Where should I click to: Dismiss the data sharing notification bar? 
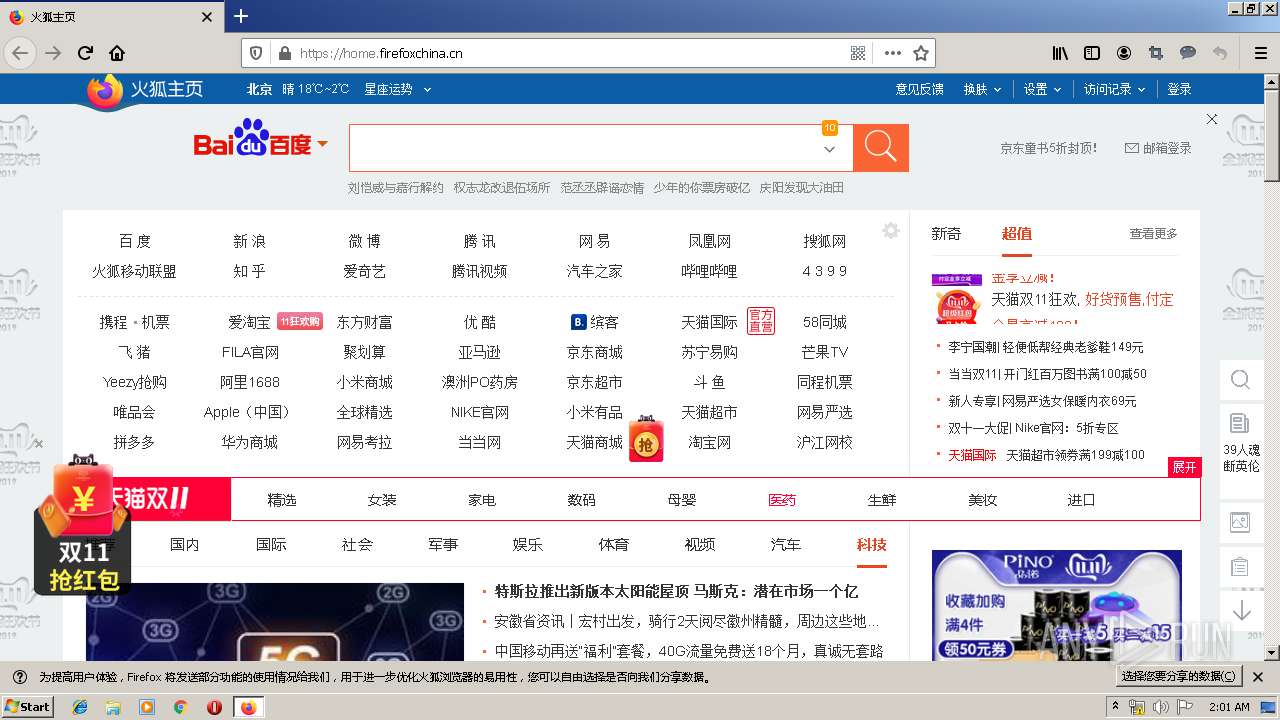pyautogui.click(x=1258, y=677)
